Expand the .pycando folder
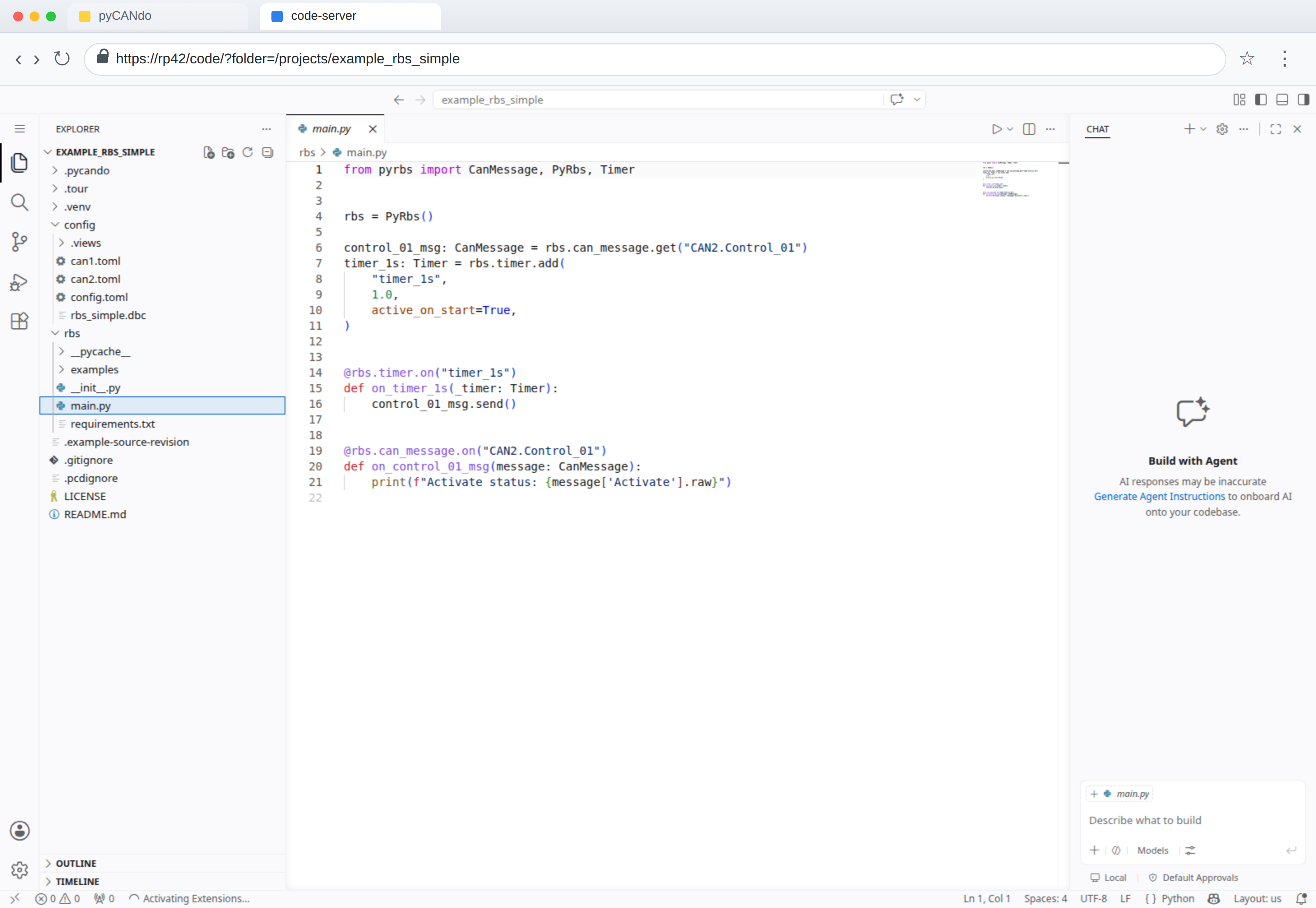This screenshot has width=1316, height=908. click(x=162, y=170)
